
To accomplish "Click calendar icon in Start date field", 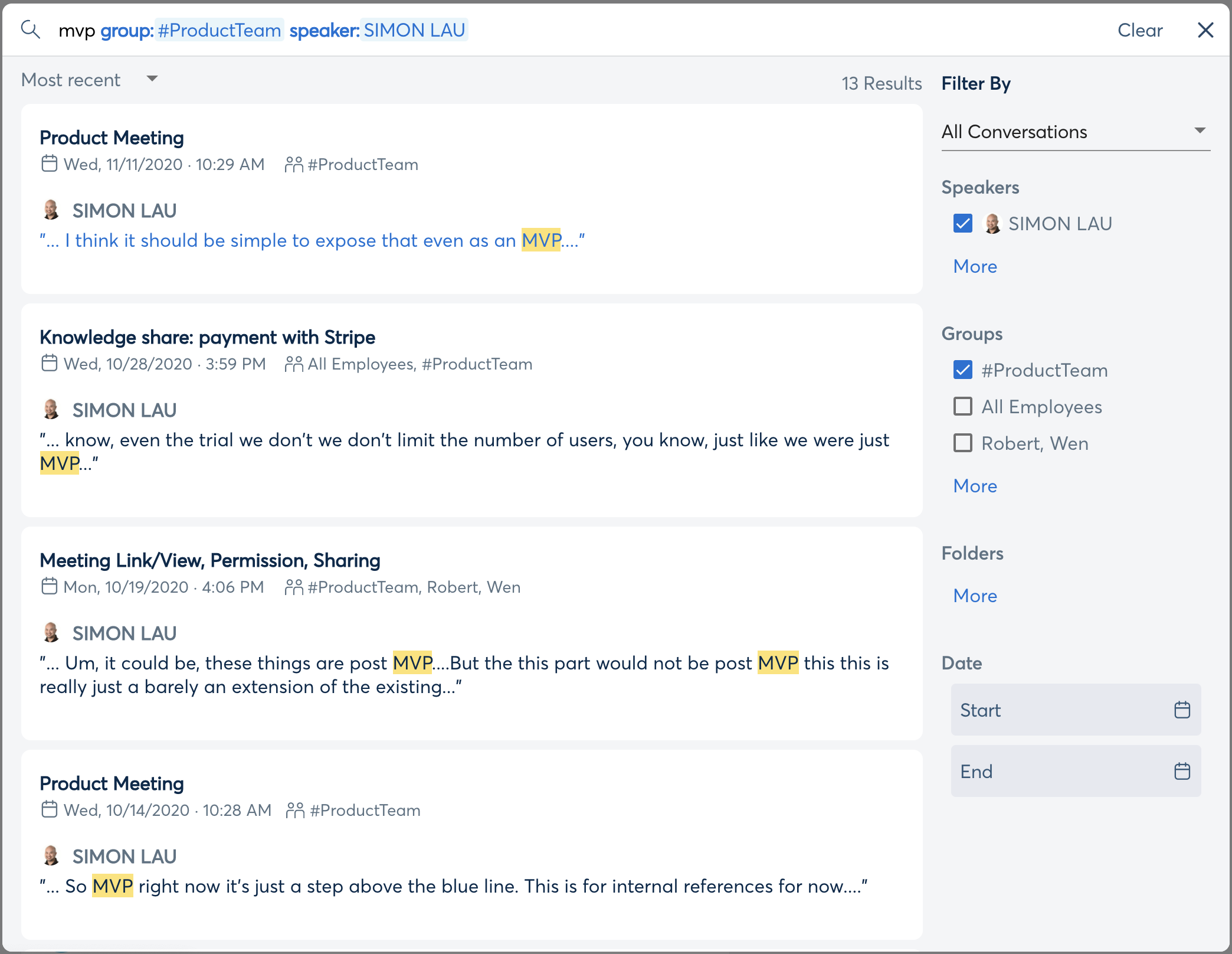I will (x=1182, y=710).
